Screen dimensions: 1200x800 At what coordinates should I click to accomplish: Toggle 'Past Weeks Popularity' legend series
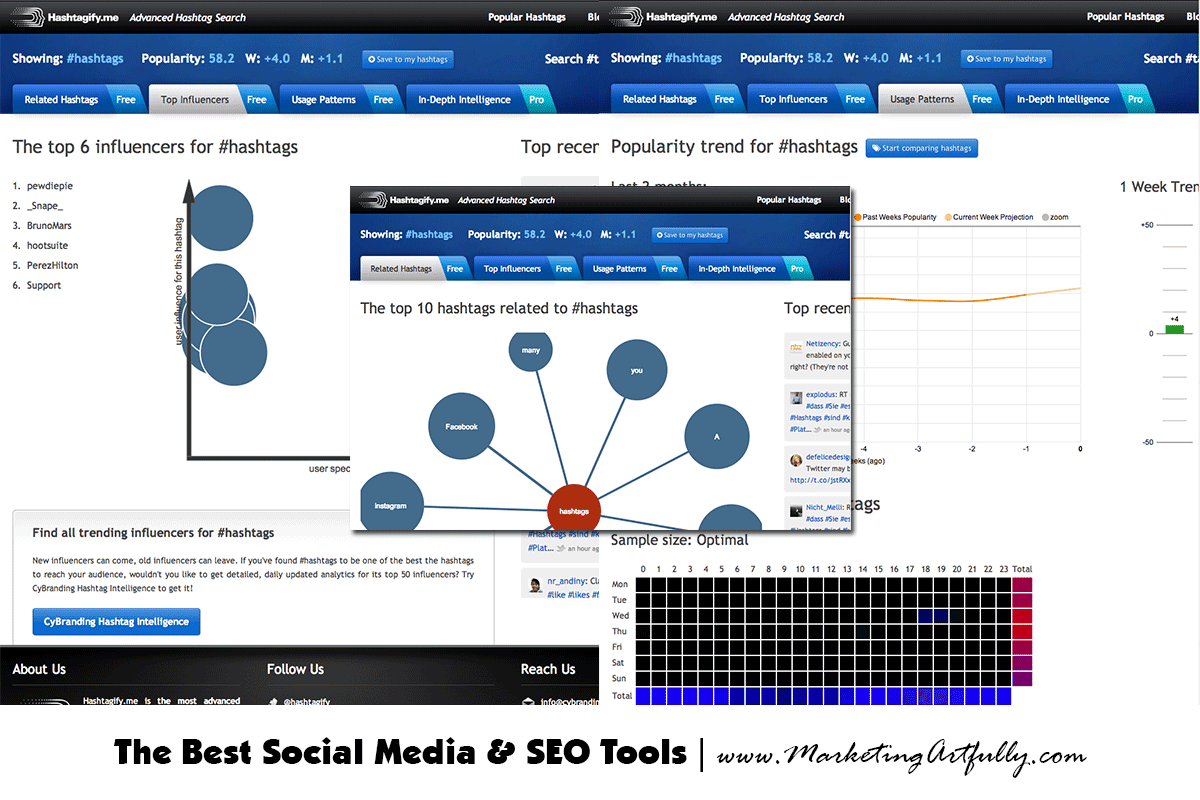pyautogui.click(x=895, y=217)
